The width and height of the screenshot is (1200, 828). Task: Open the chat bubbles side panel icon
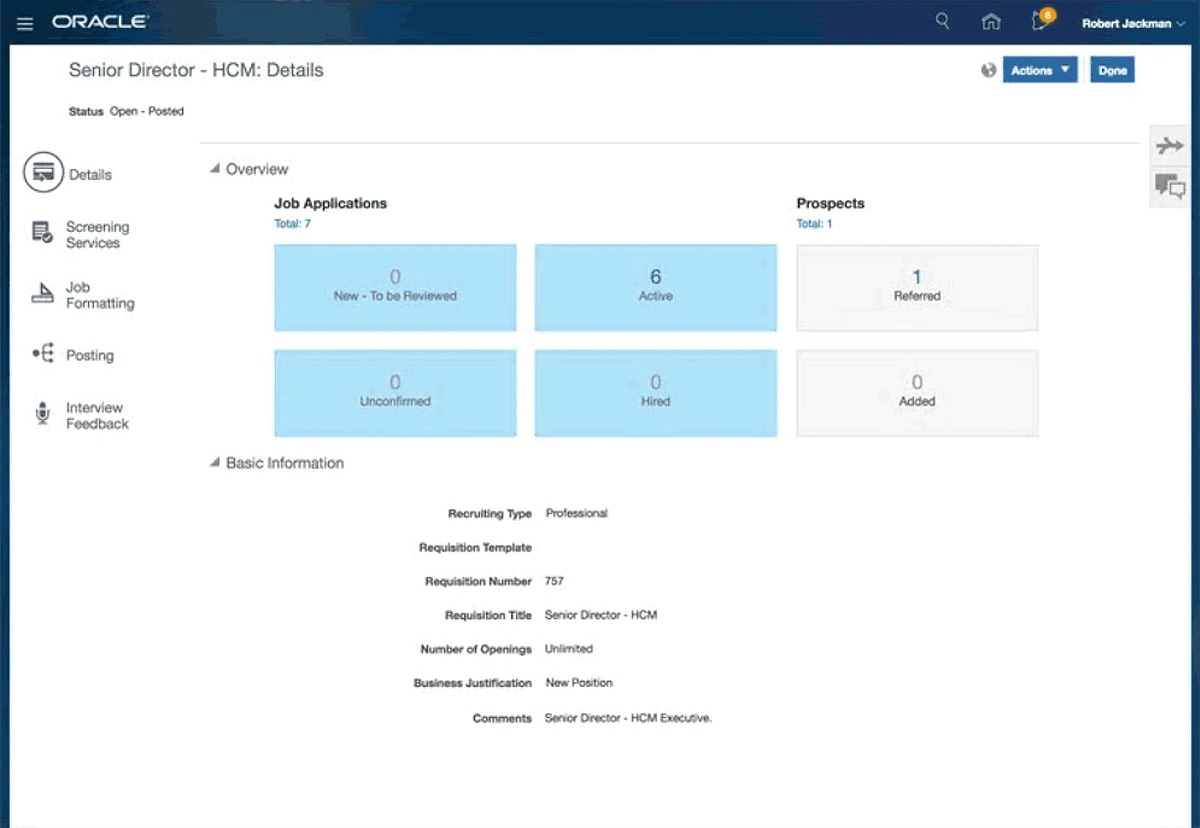pos(1169,186)
